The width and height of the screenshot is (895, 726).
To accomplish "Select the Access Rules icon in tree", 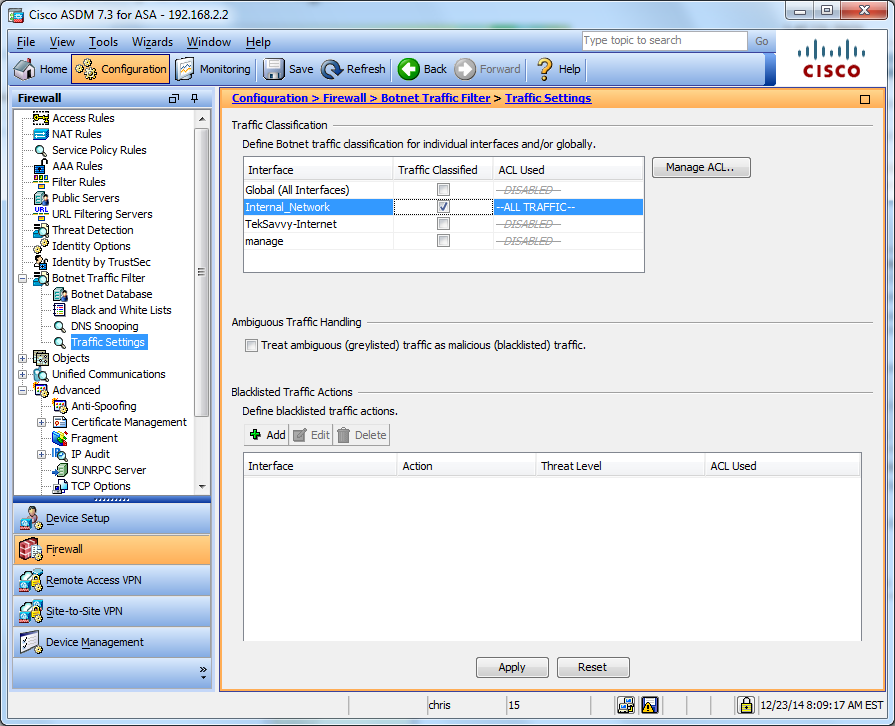I will 41,118.
